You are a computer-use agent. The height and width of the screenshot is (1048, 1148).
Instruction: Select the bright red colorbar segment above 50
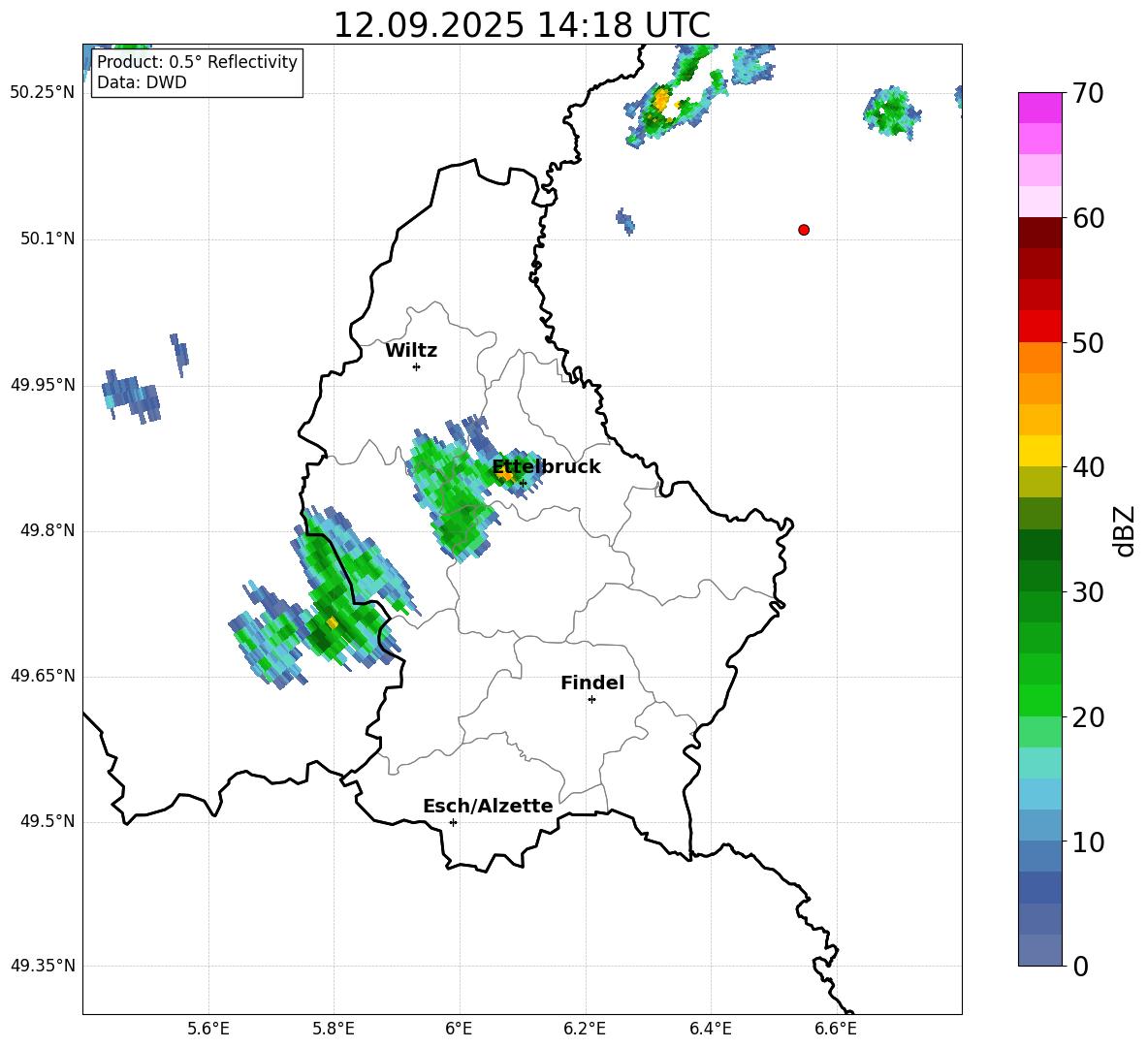coord(1040,326)
